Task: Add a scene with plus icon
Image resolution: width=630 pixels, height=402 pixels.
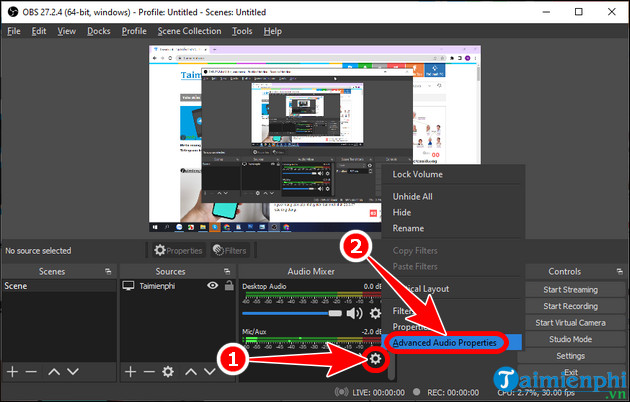Action: click(x=12, y=371)
